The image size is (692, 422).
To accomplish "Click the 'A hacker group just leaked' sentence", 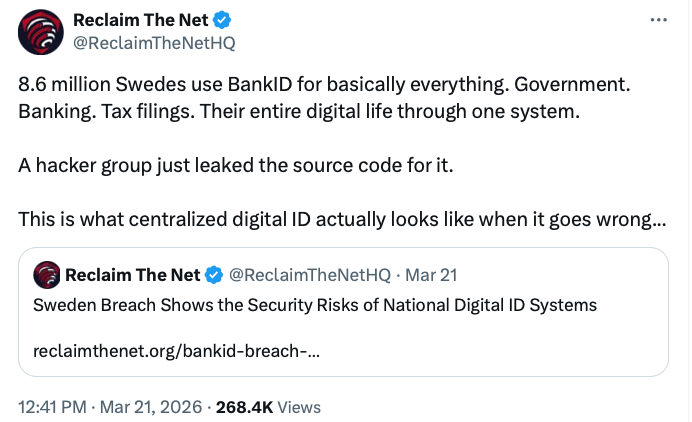I will pyautogui.click(x=235, y=165).
